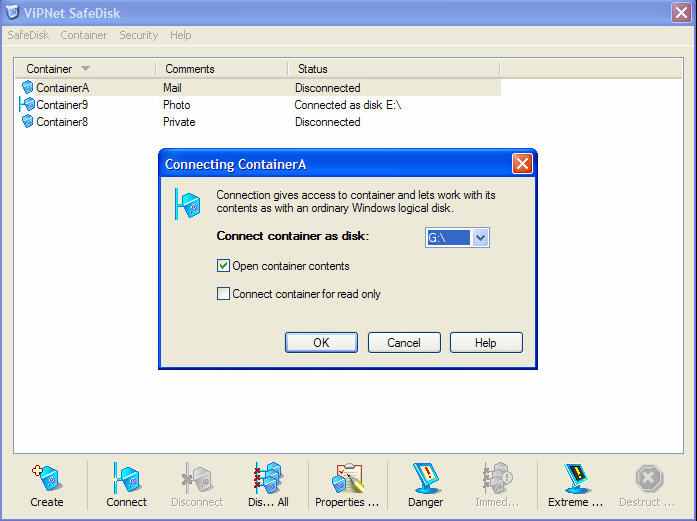697x521 pixels.
Task: Click the Private comment cell
Action: coord(179,122)
